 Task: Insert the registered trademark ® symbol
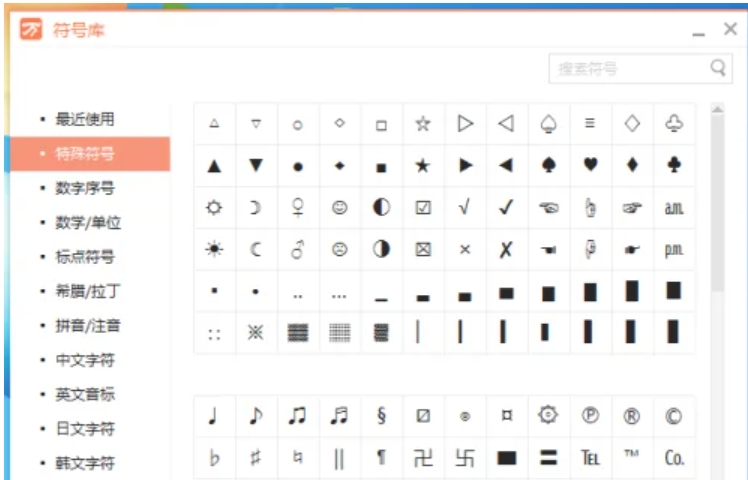(632, 416)
